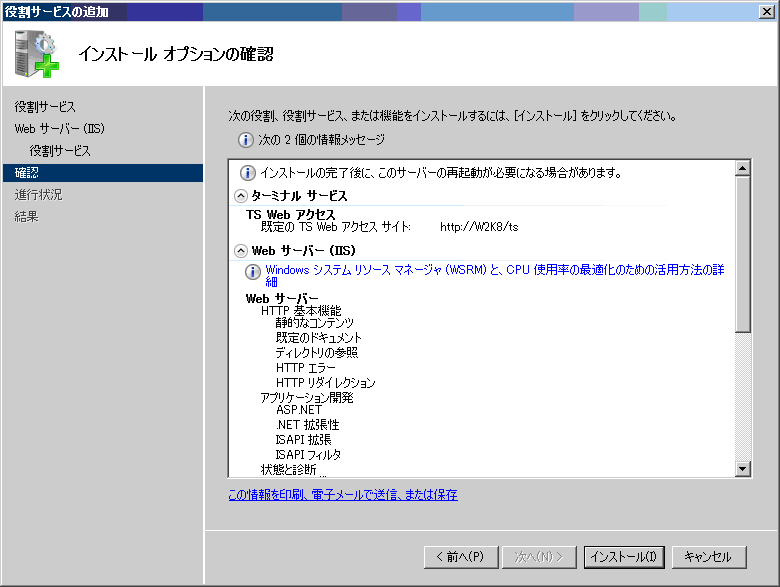Click the http://W2K8/ts site URL
The width and height of the screenshot is (780, 587).
pyautogui.click(x=479, y=227)
